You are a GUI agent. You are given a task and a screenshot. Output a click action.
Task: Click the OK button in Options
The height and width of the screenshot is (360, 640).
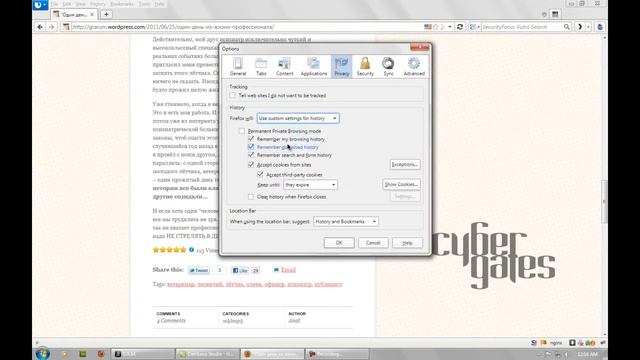pyautogui.click(x=339, y=243)
